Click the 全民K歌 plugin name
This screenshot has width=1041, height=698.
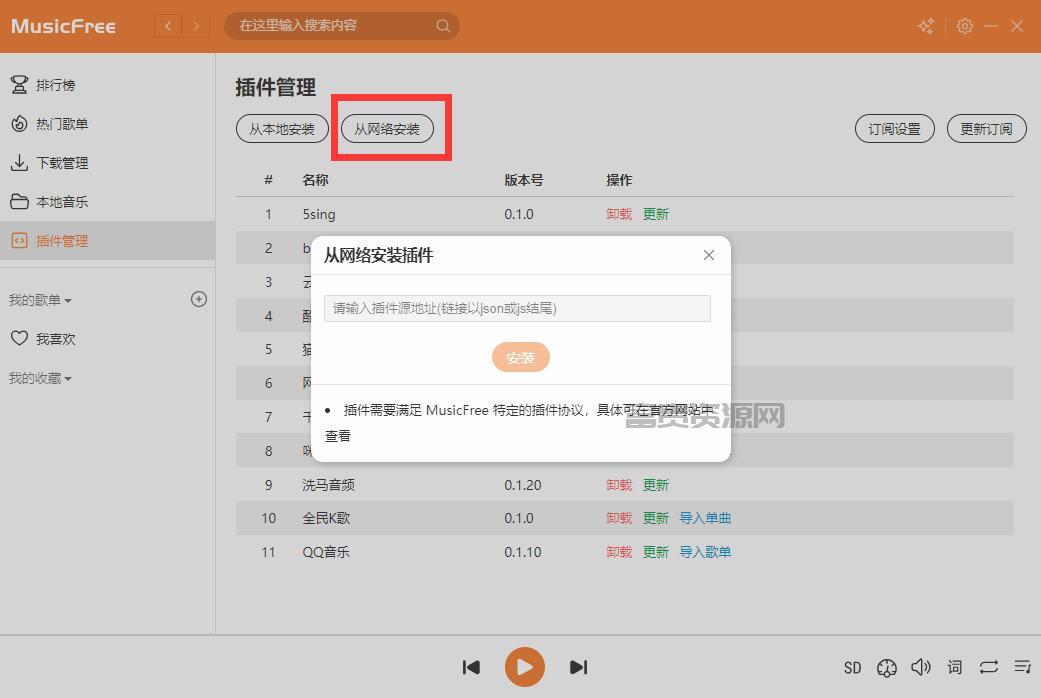(326, 518)
